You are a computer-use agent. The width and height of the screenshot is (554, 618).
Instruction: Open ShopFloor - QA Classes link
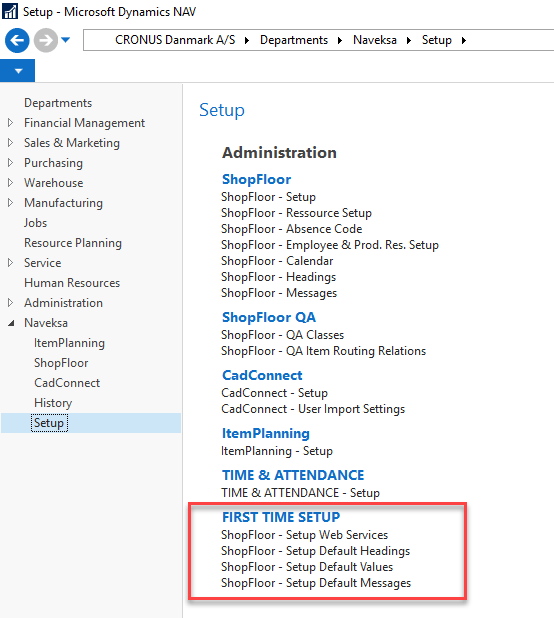pyautogui.click(x=283, y=335)
